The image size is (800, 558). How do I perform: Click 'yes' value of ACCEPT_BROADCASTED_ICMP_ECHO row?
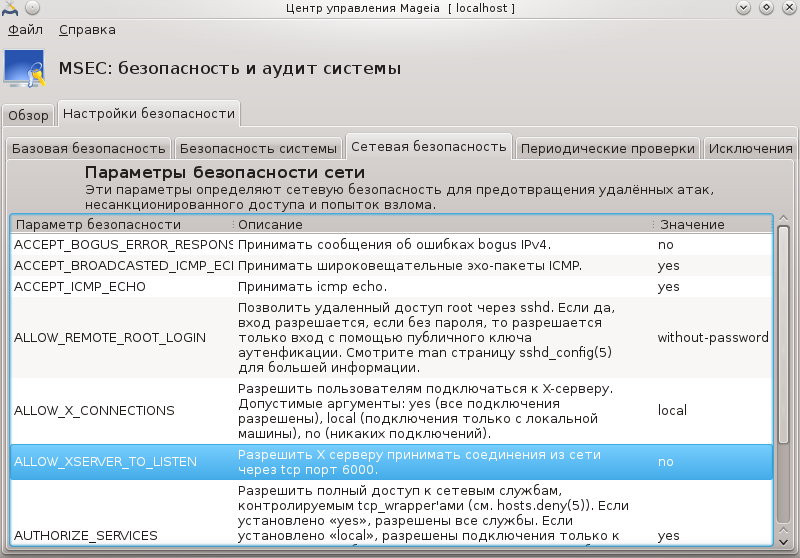[x=668, y=266]
